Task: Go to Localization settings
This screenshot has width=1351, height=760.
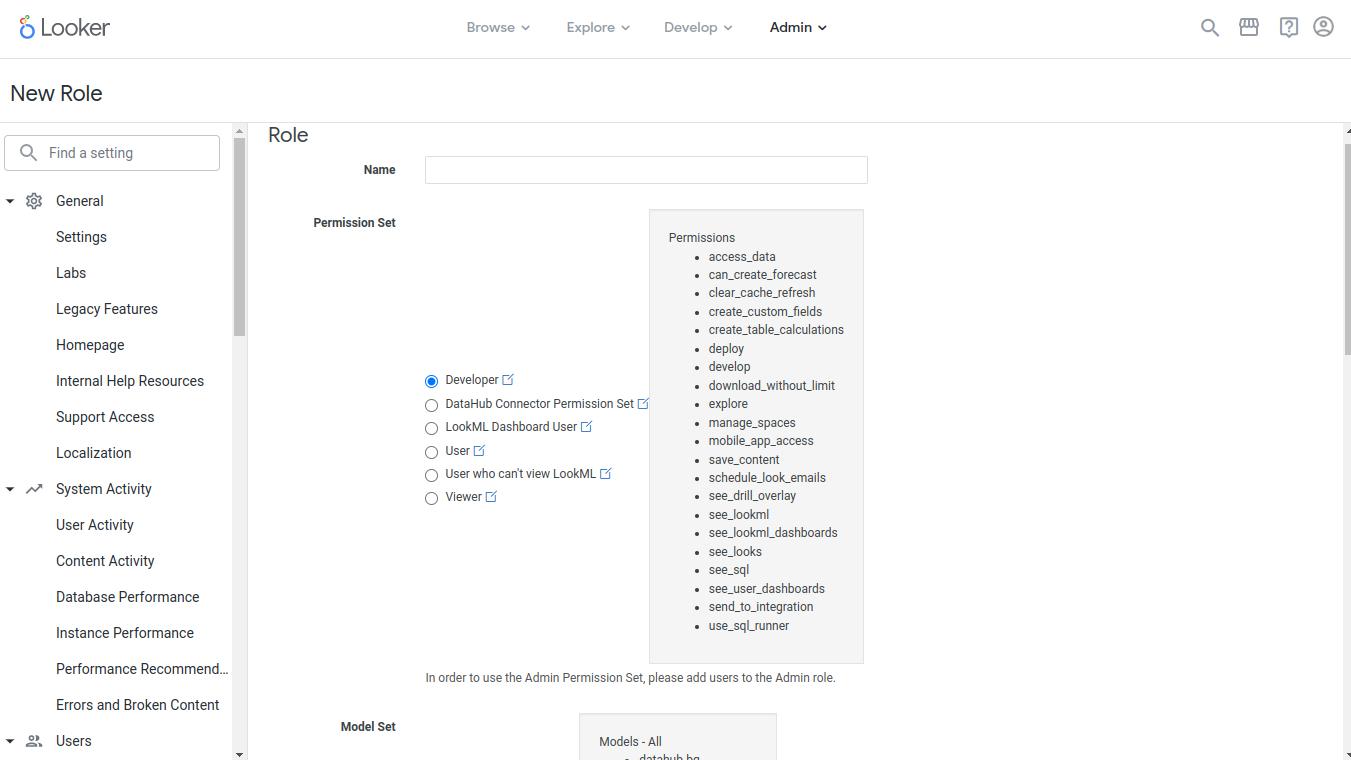Action: pos(94,453)
